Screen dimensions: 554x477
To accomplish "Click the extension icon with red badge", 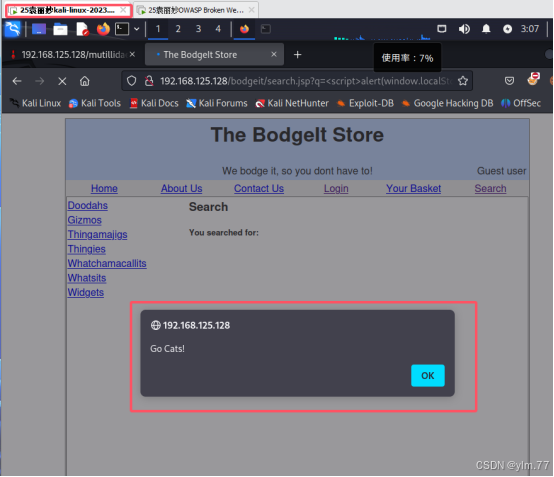I will [533, 79].
